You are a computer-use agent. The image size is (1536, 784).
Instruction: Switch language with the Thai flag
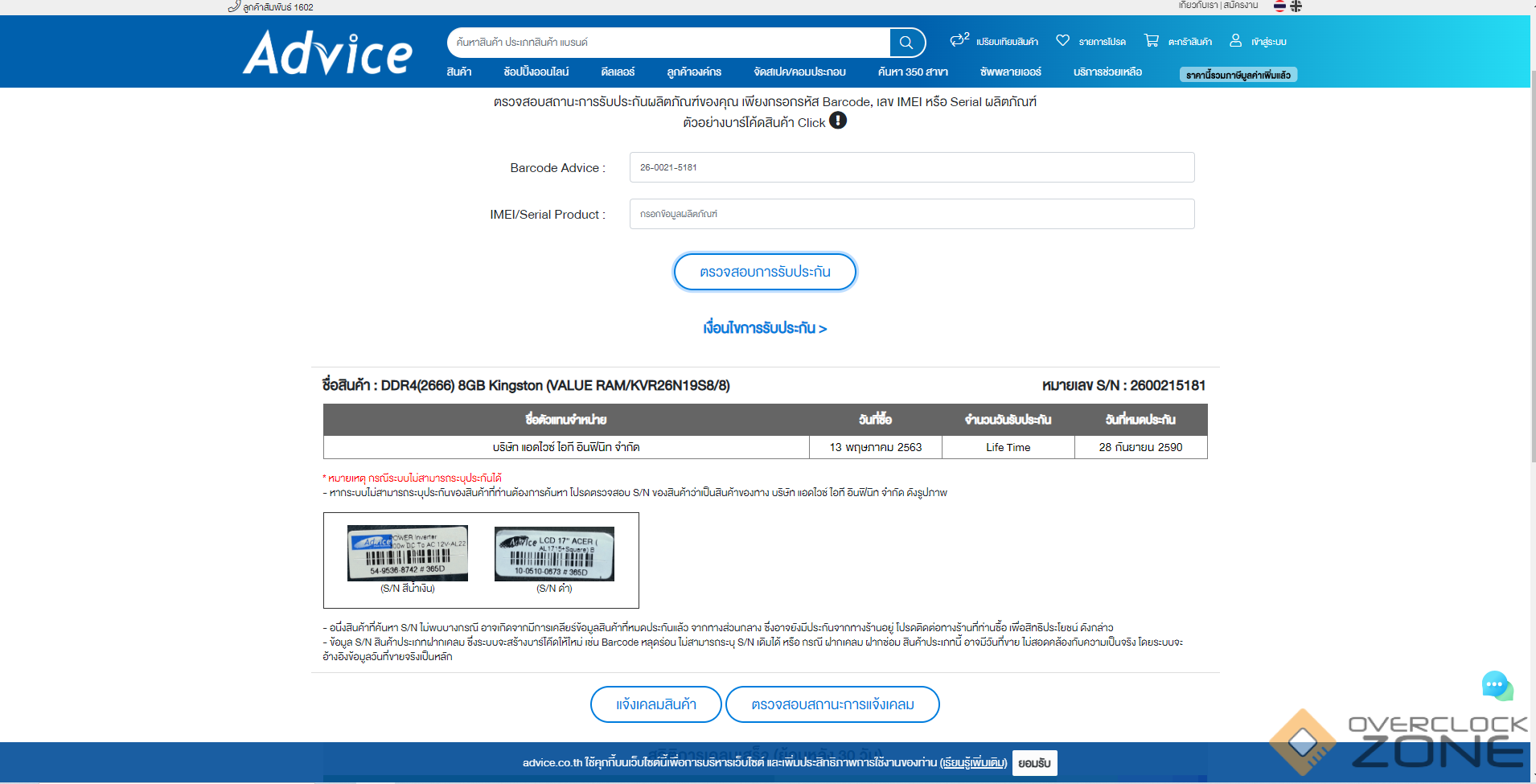[1279, 6]
